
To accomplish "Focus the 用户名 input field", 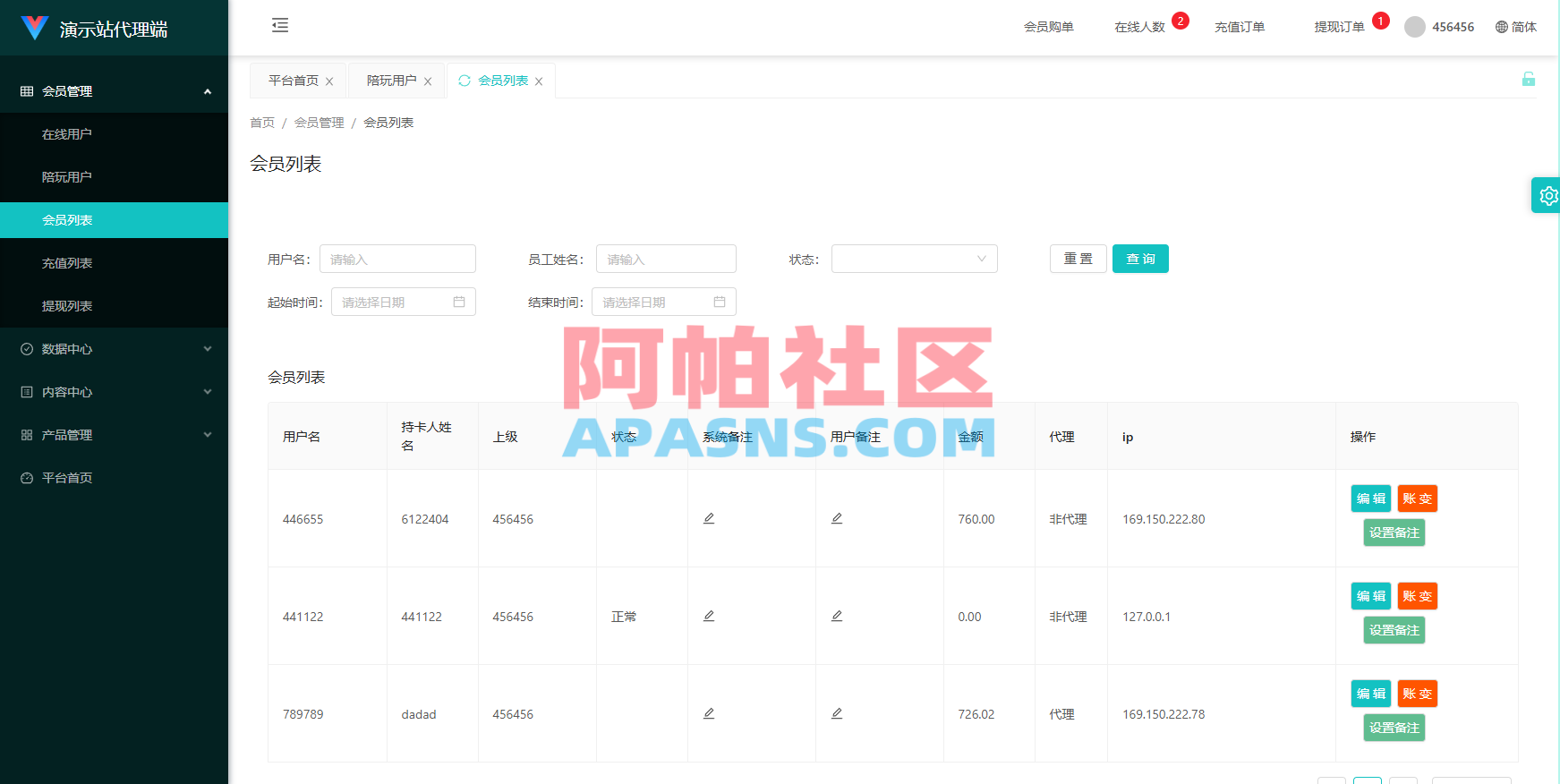I will [x=397, y=259].
